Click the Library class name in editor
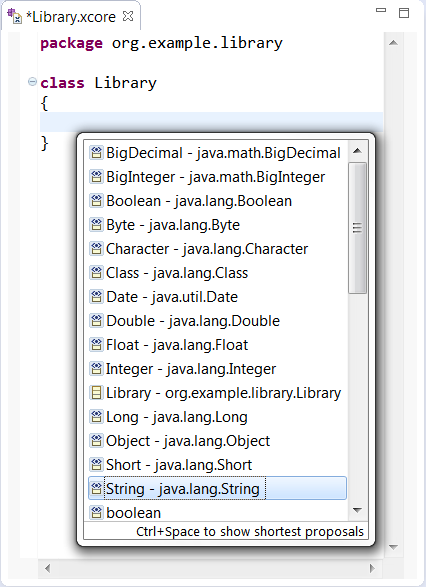The height and width of the screenshot is (587, 426). click(125, 83)
